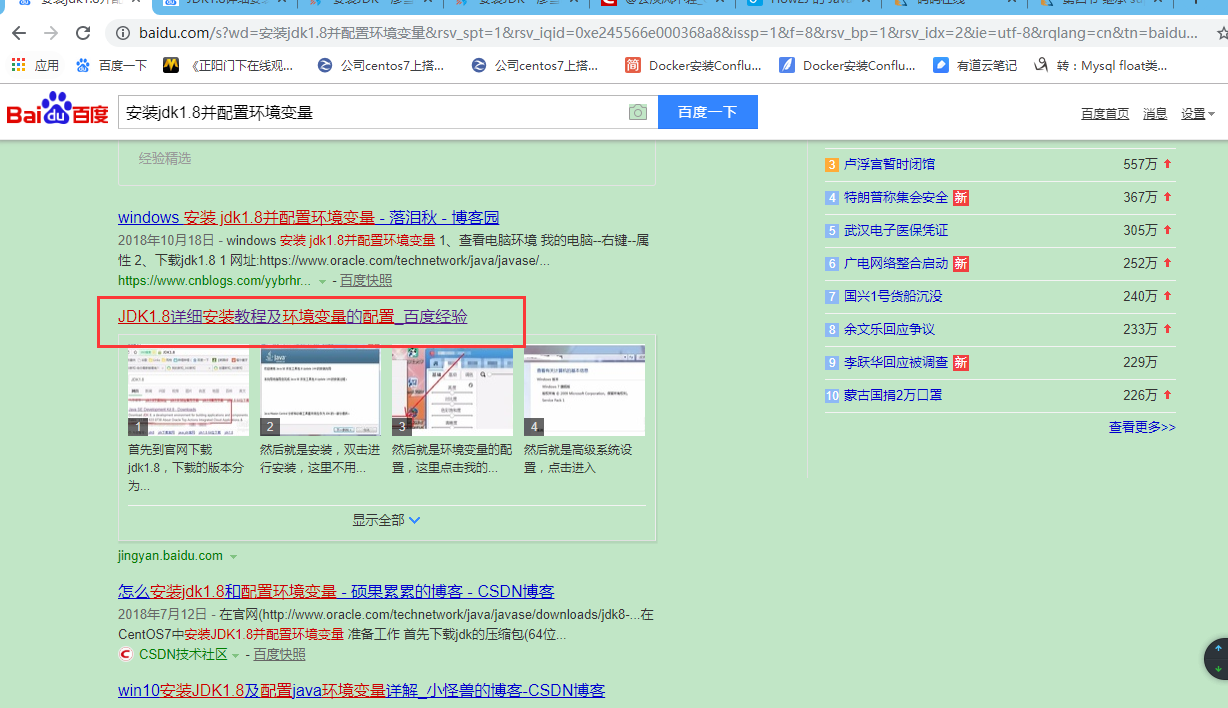
Task: Open hot search 特朗普称集会安全
Action: pyautogui.click(x=896, y=197)
